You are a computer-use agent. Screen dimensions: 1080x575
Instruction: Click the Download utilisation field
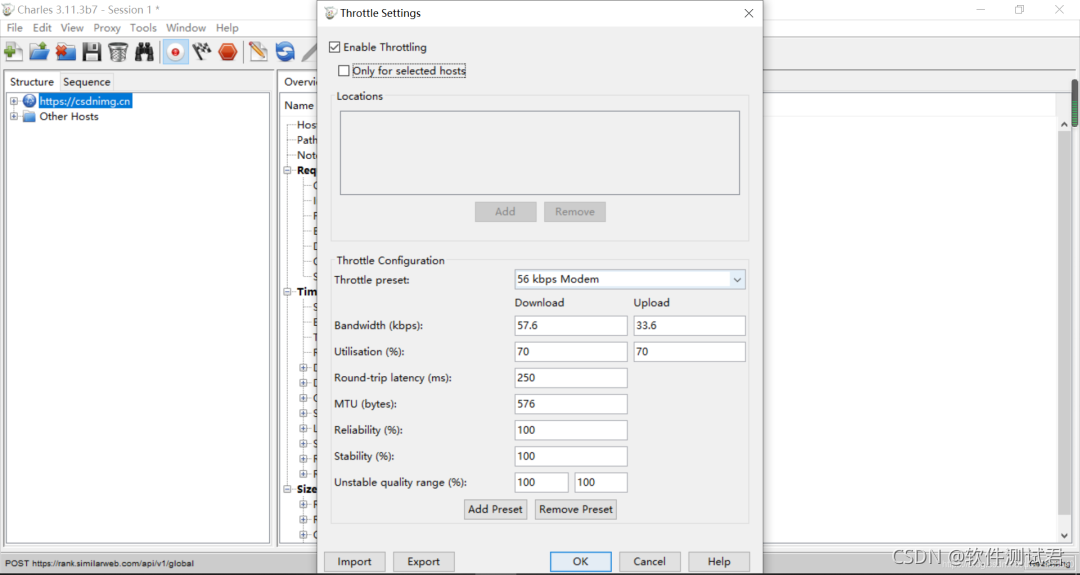(571, 352)
